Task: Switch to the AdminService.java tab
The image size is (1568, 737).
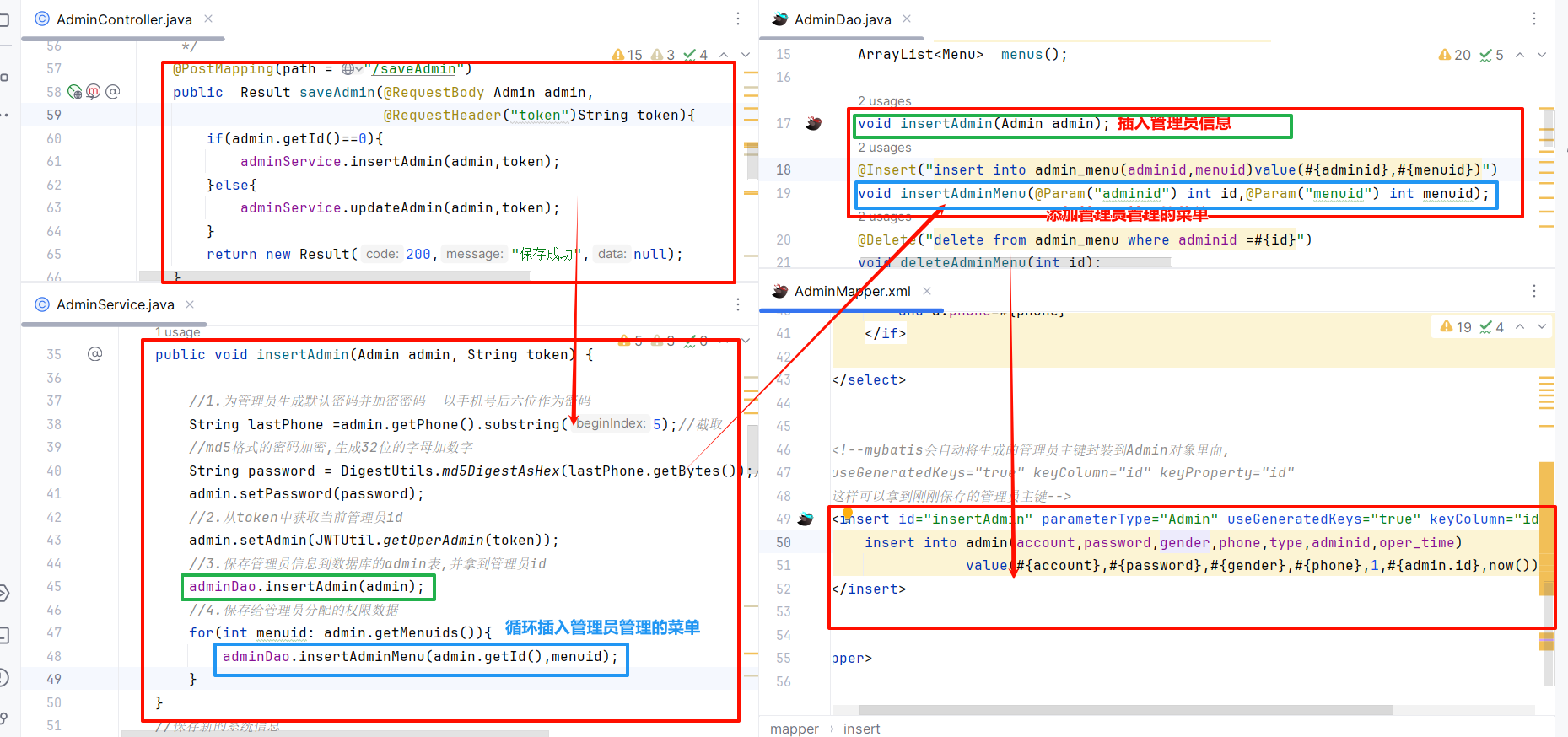Action: 116,304
